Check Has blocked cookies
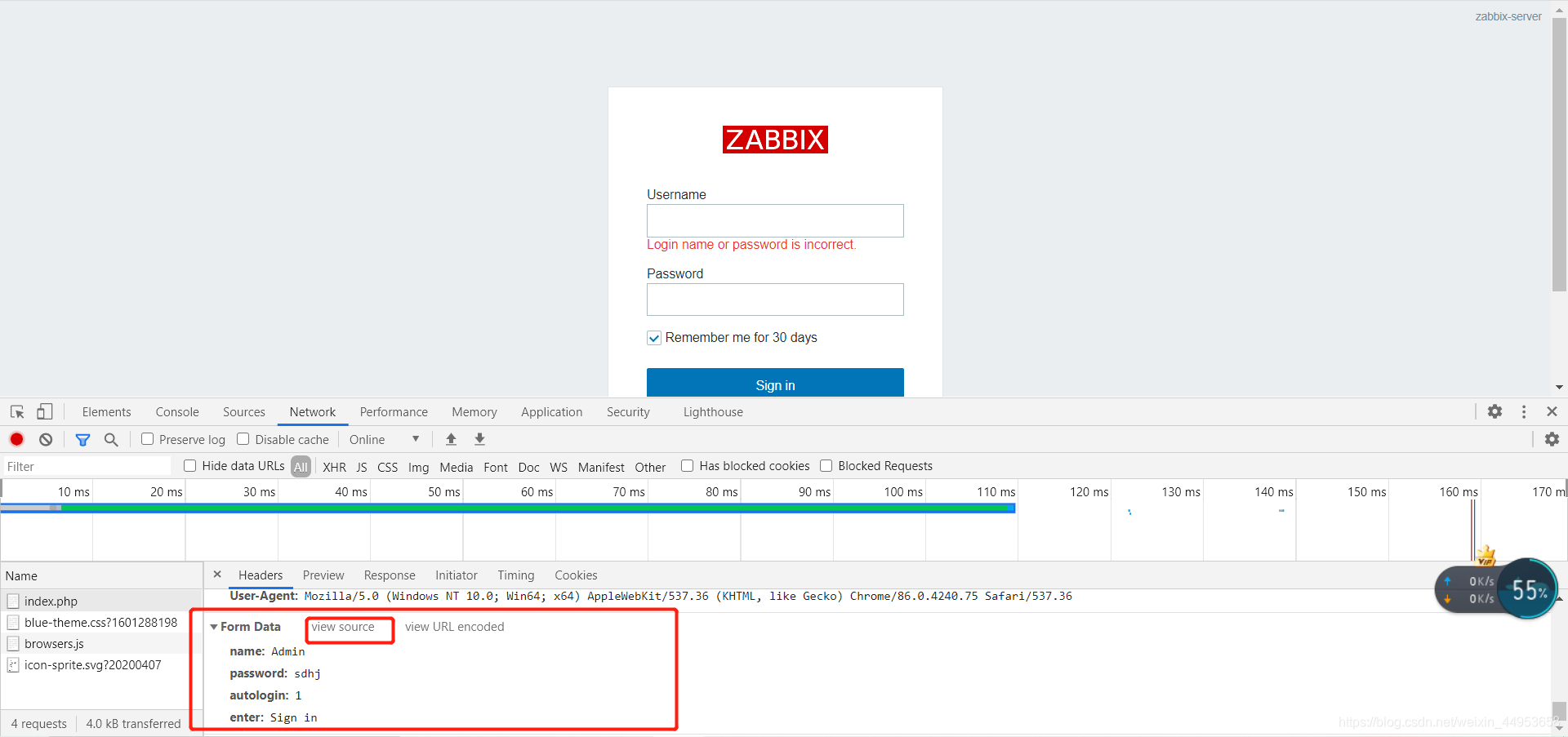Viewport: 1568px width, 737px height. pyautogui.click(x=688, y=465)
